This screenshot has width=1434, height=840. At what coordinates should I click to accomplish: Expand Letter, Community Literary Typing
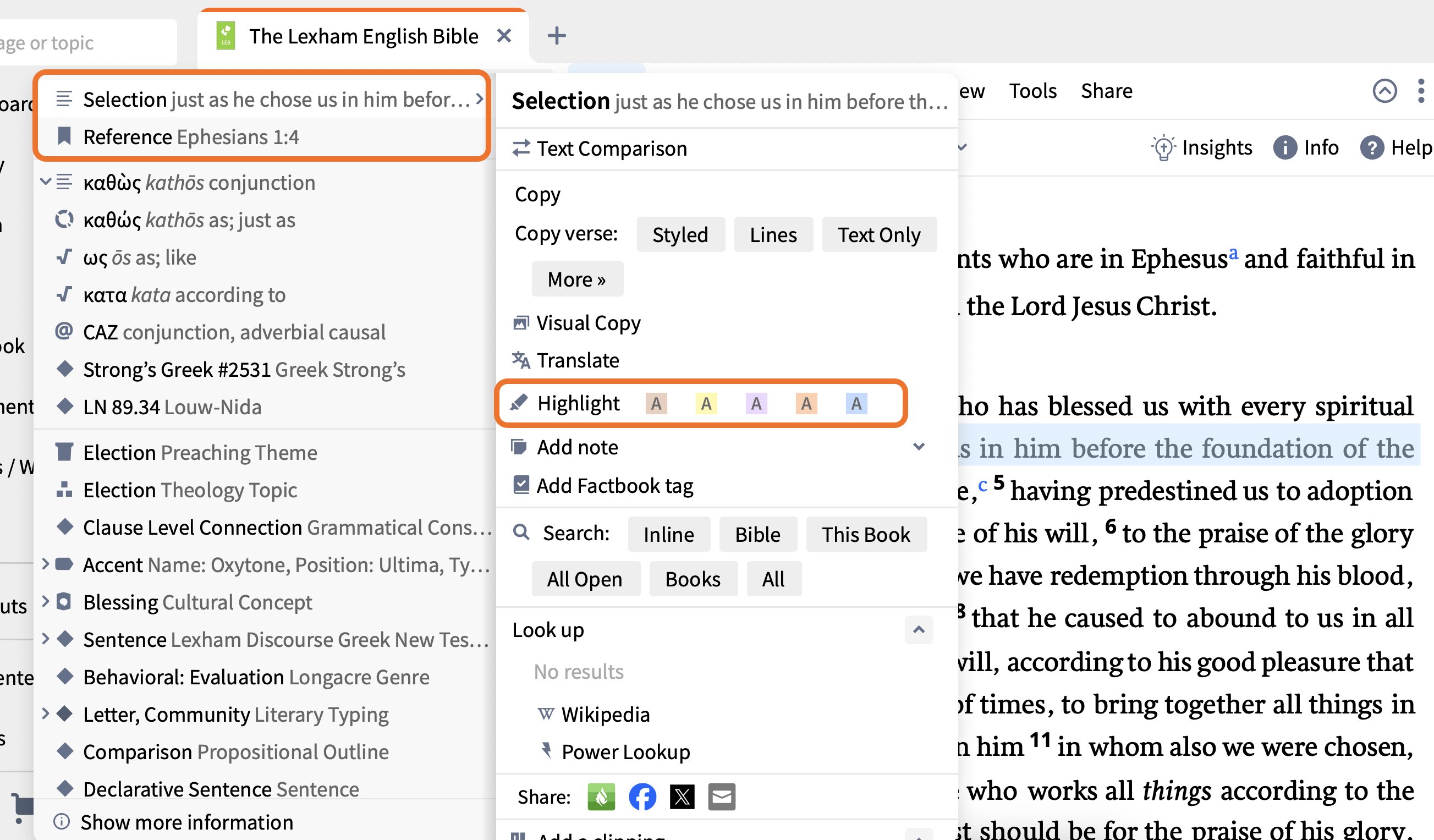click(46, 713)
